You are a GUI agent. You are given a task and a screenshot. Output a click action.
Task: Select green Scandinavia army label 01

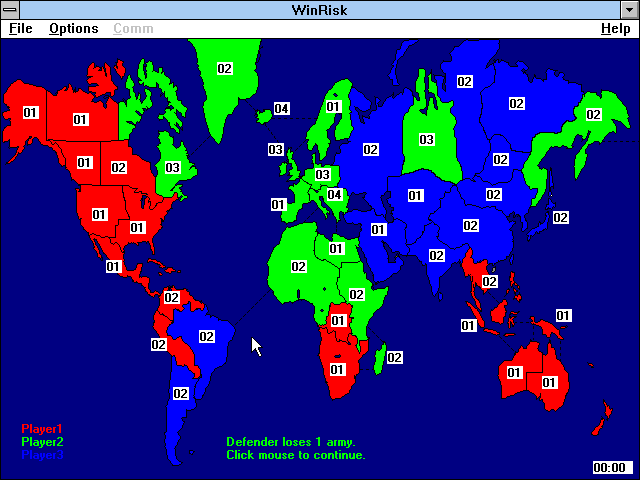(x=333, y=107)
